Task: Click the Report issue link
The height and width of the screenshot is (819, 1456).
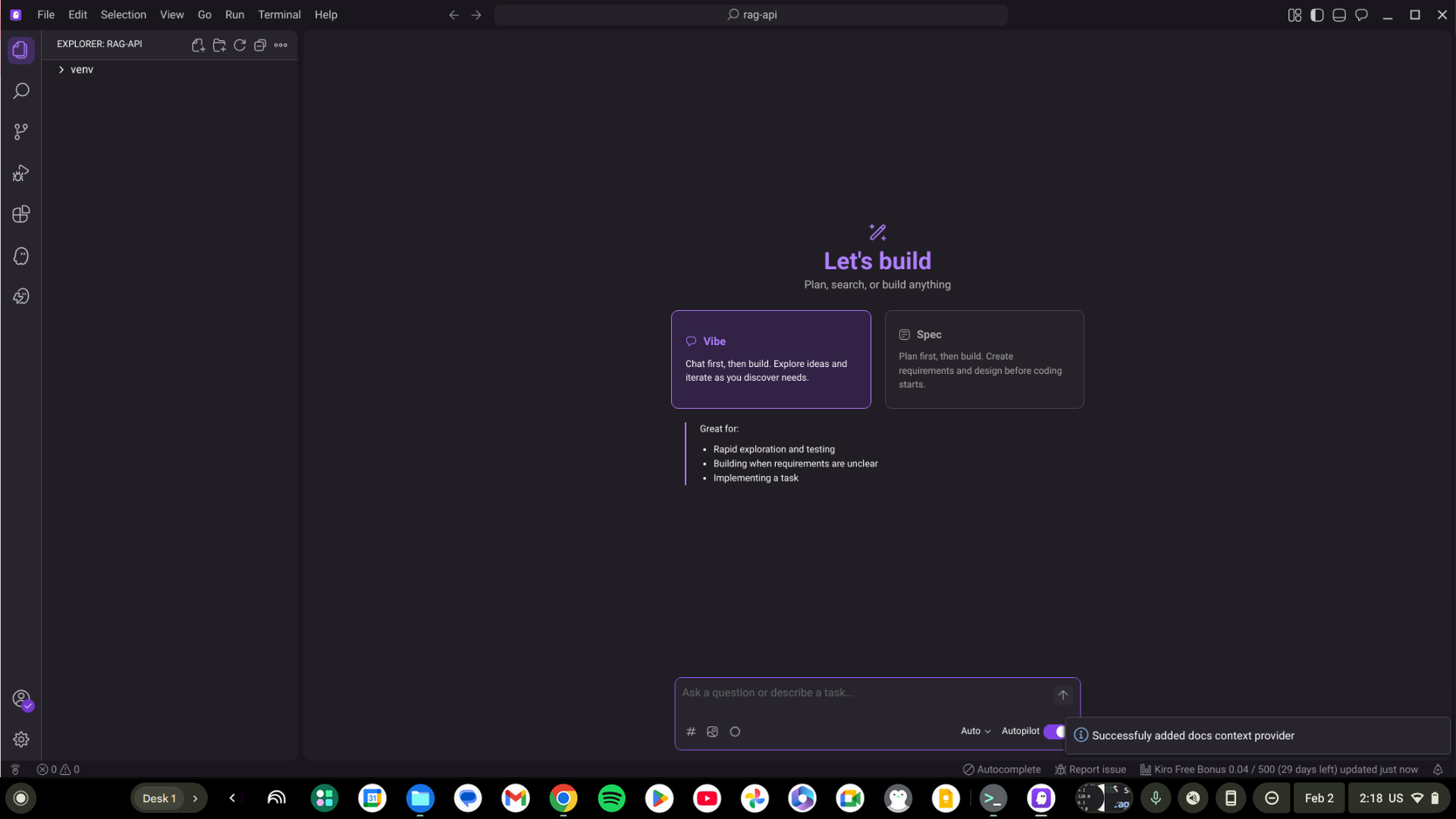Action: (x=1090, y=769)
